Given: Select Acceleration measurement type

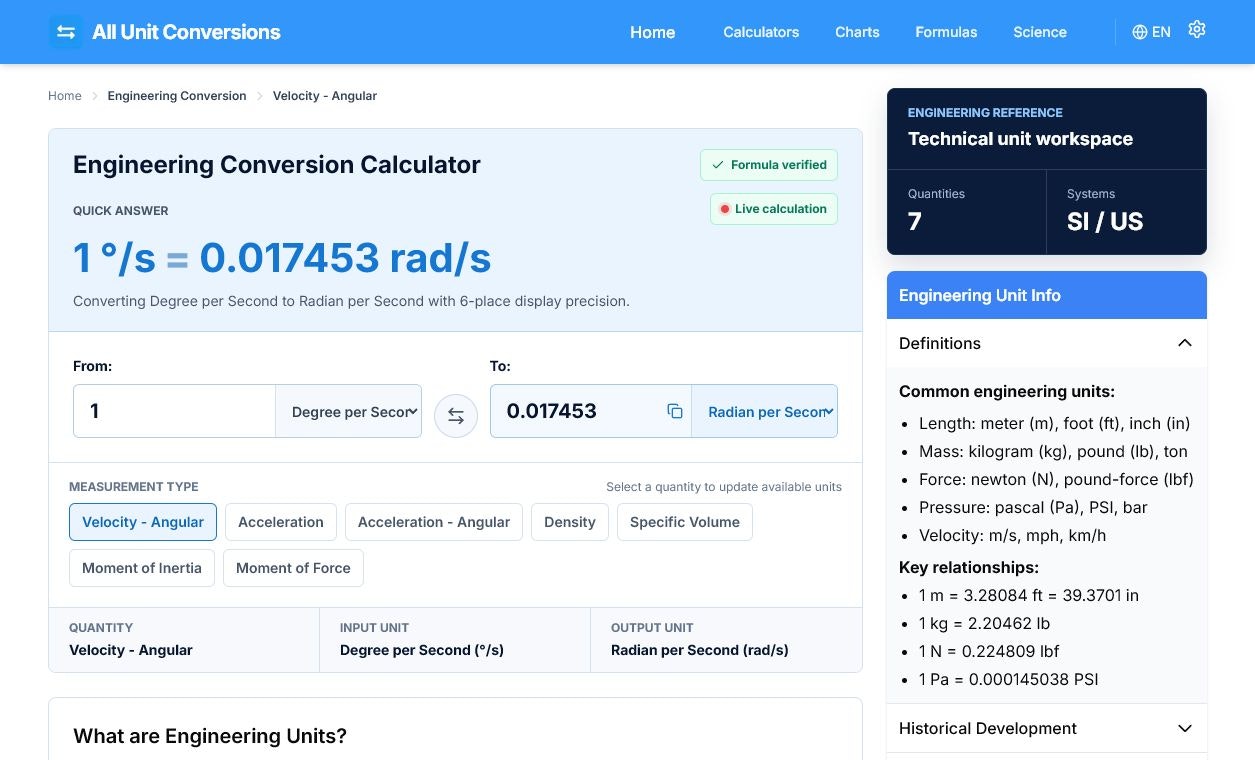Looking at the screenshot, I should [x=281, y=522].
